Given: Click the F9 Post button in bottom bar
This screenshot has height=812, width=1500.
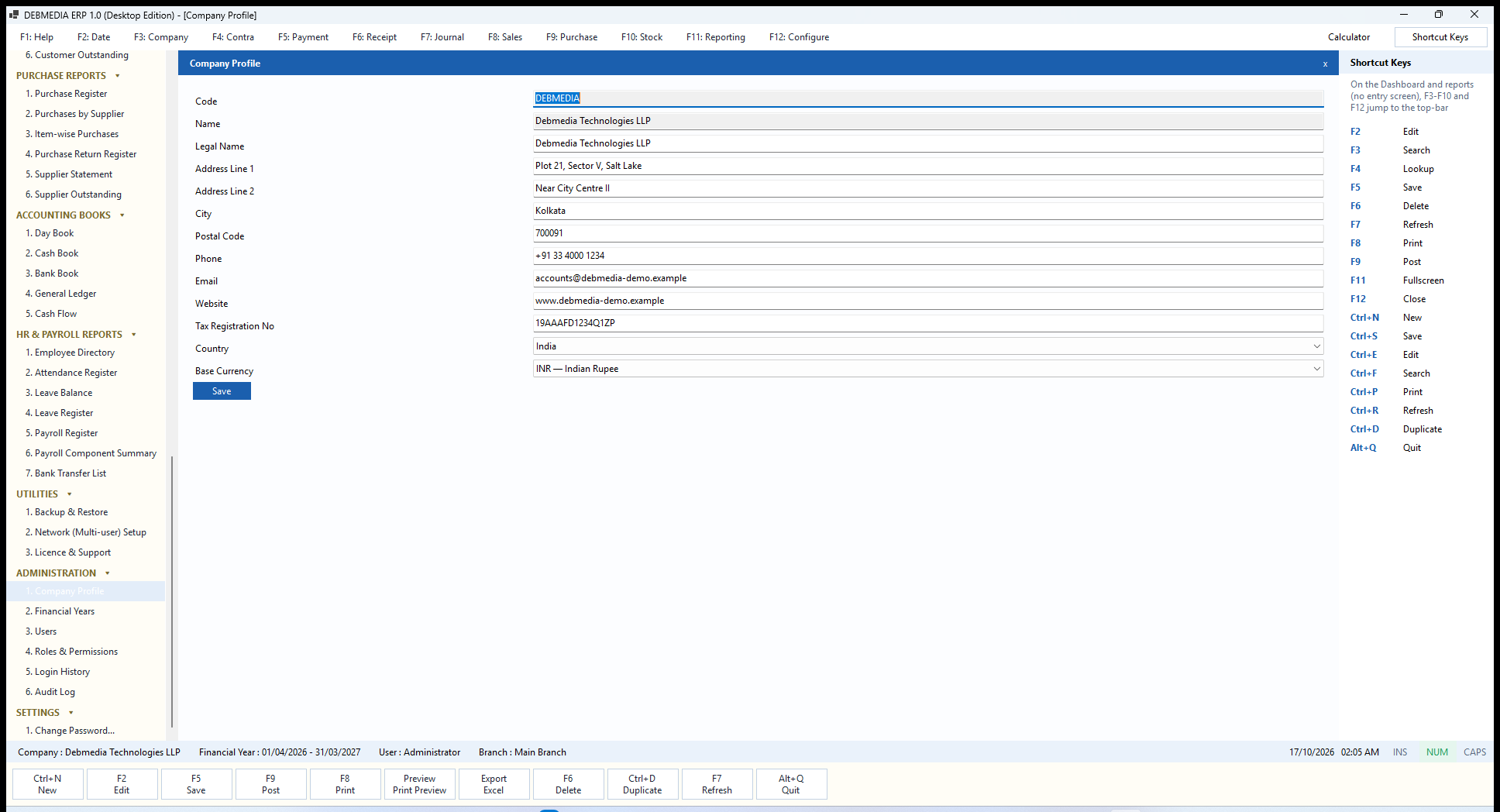Looking at the screenshot, I should tap(270, 784).
